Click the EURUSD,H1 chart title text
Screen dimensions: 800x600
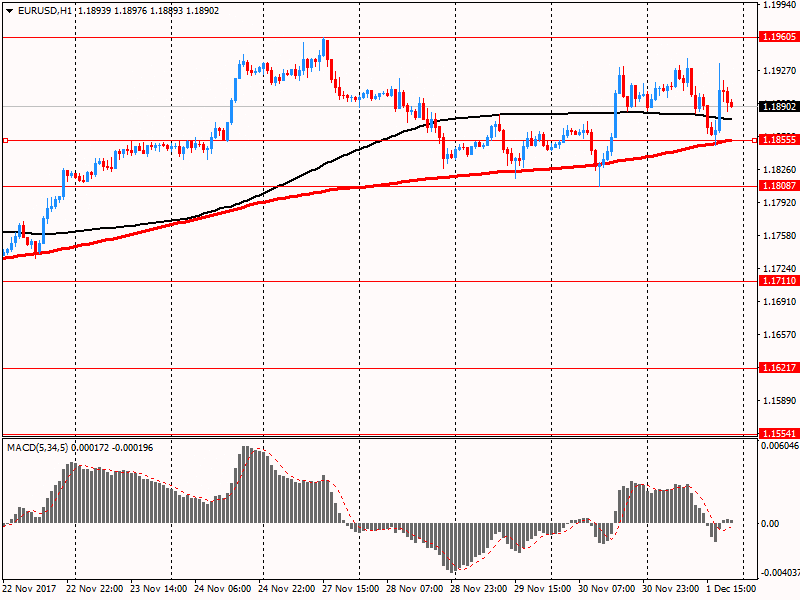(45, 11)
